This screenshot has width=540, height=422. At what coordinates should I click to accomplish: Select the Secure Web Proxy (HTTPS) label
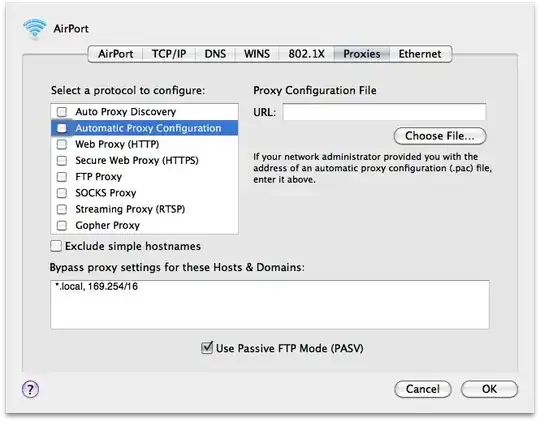(x=137, y=160)
